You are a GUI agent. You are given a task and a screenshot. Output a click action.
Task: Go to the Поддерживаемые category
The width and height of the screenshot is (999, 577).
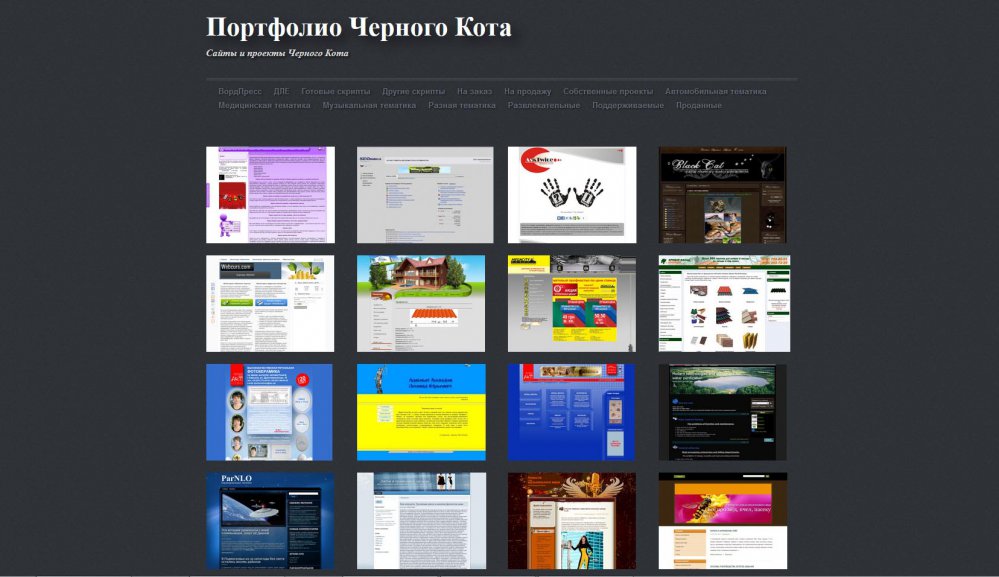click(x=628, y=106)
